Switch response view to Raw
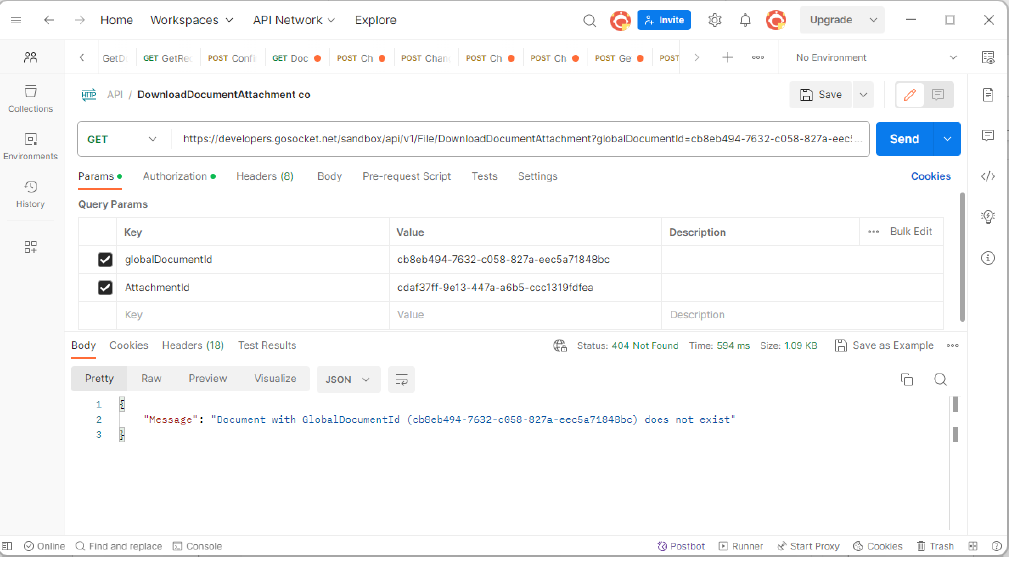 [151, 378]
